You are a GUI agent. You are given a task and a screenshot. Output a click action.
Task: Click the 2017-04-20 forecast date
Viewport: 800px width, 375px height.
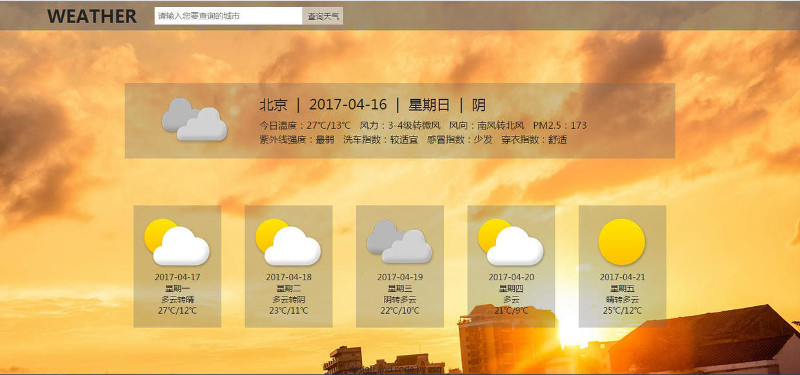coord(511,277)
